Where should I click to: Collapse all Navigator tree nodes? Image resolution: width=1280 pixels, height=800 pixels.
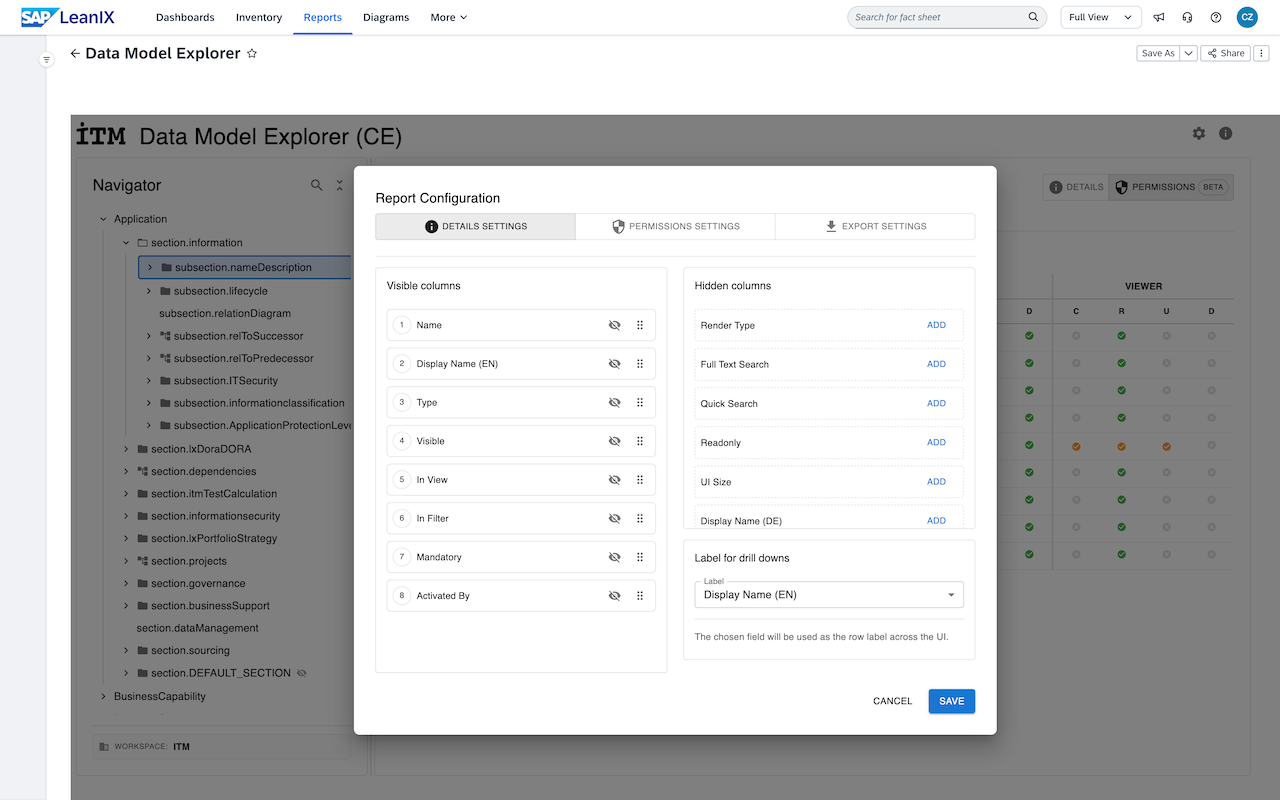point(339,185)
